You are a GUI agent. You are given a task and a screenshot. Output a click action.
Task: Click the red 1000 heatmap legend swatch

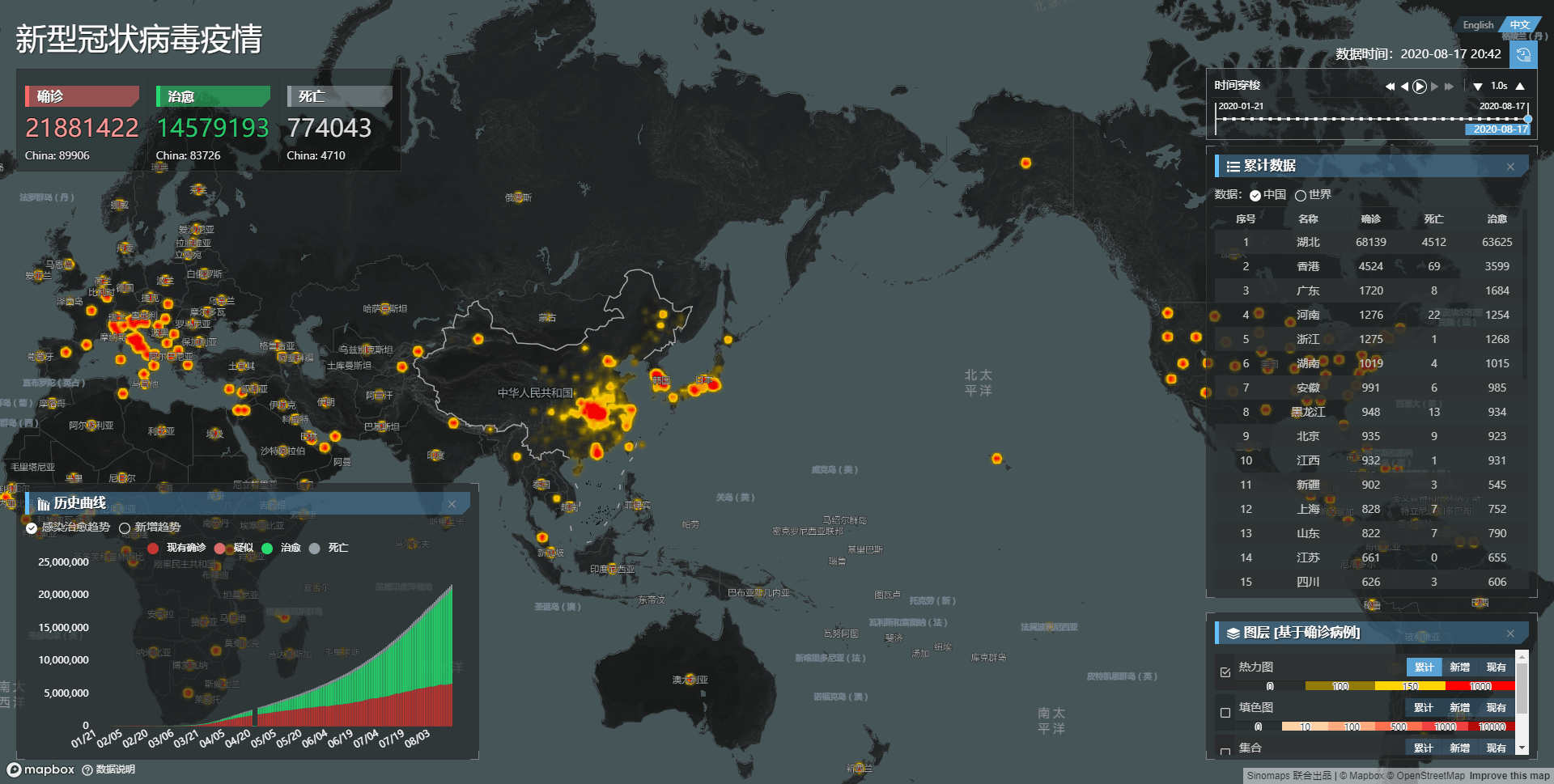[x=1480, y=686]
